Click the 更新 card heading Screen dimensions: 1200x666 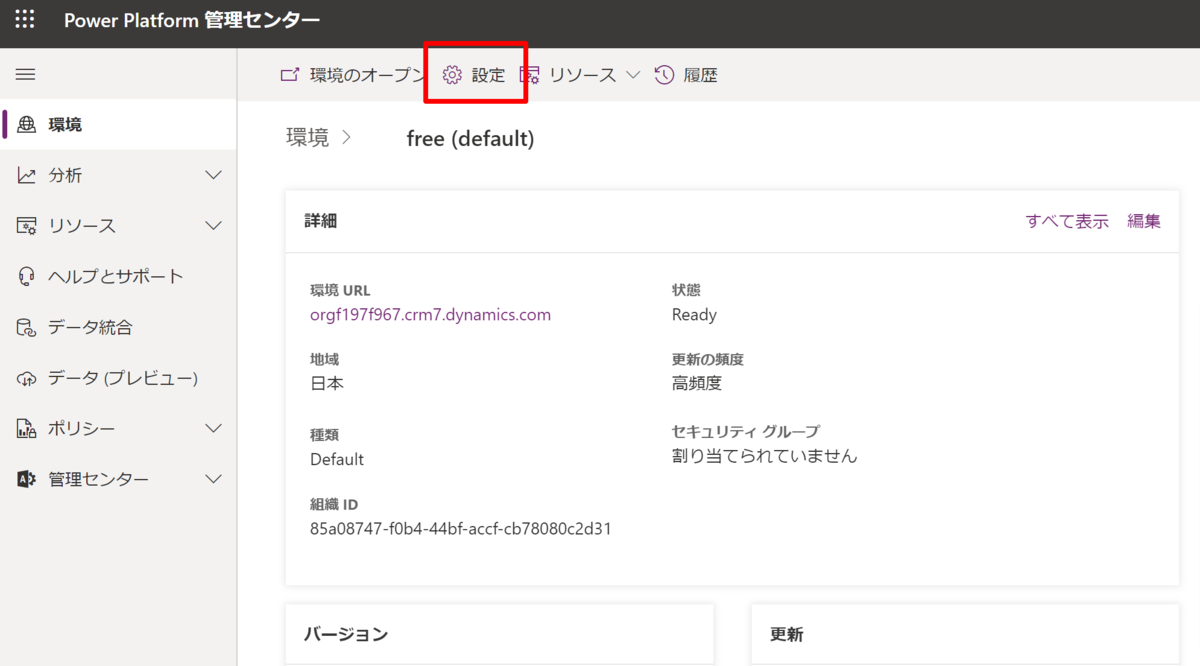[x=786, y=634]
